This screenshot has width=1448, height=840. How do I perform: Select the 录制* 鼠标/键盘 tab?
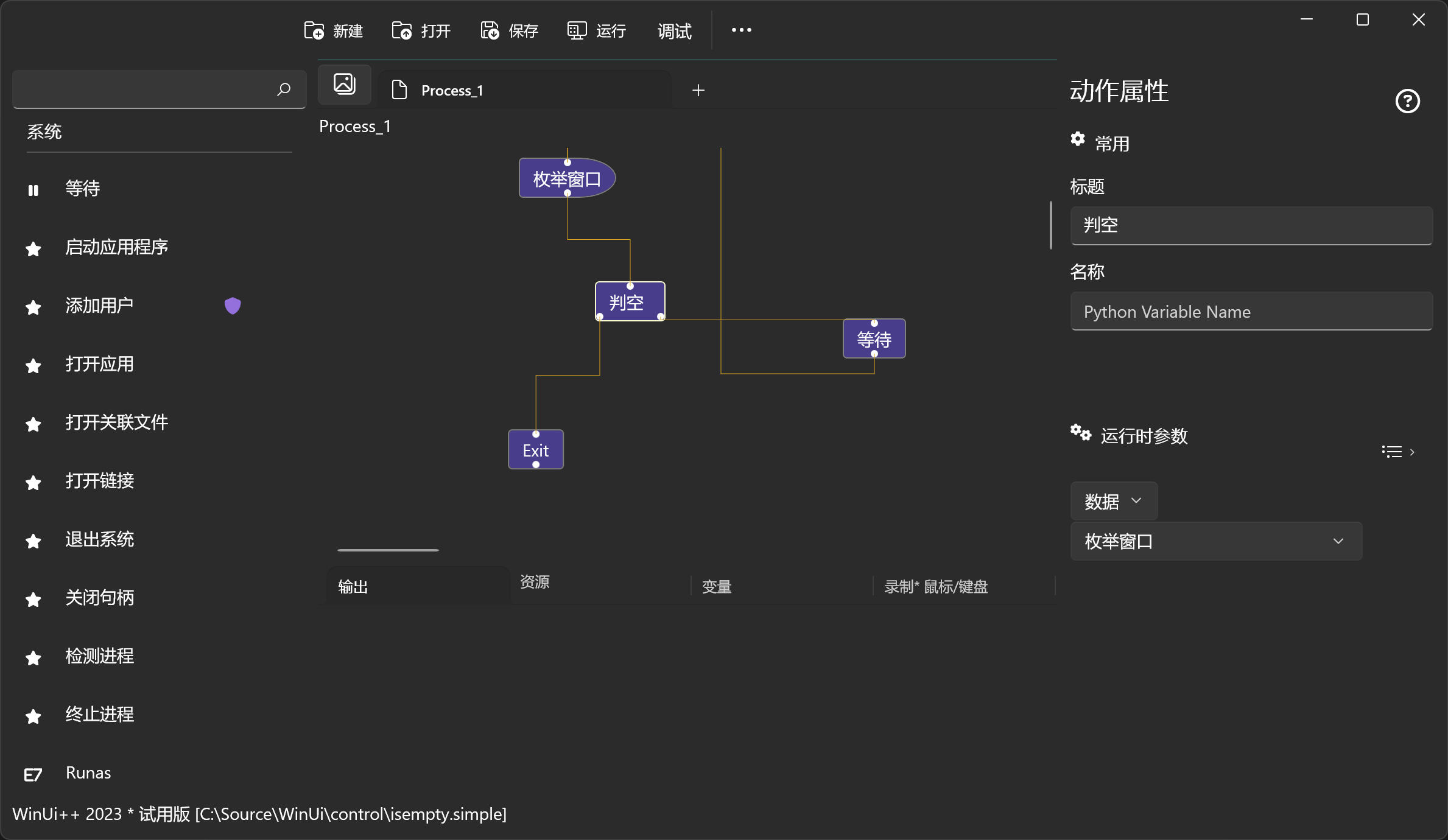[x=935, y=586]
